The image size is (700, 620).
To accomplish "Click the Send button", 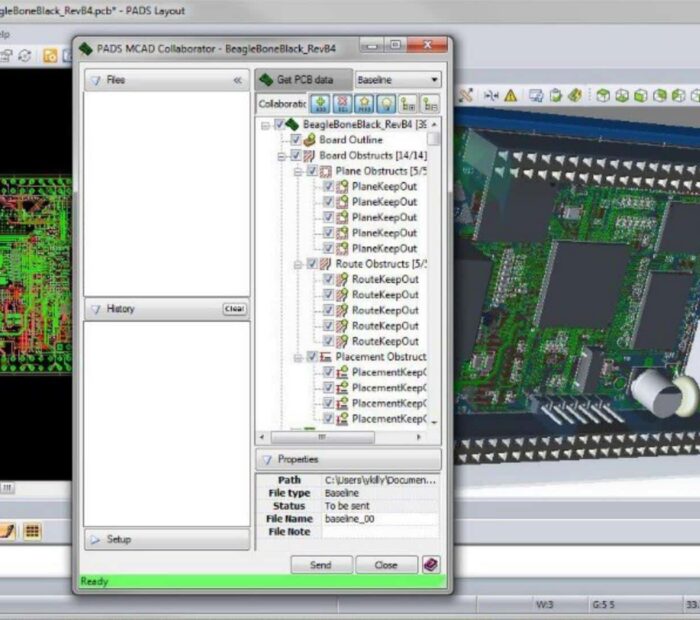I will 321,565.
